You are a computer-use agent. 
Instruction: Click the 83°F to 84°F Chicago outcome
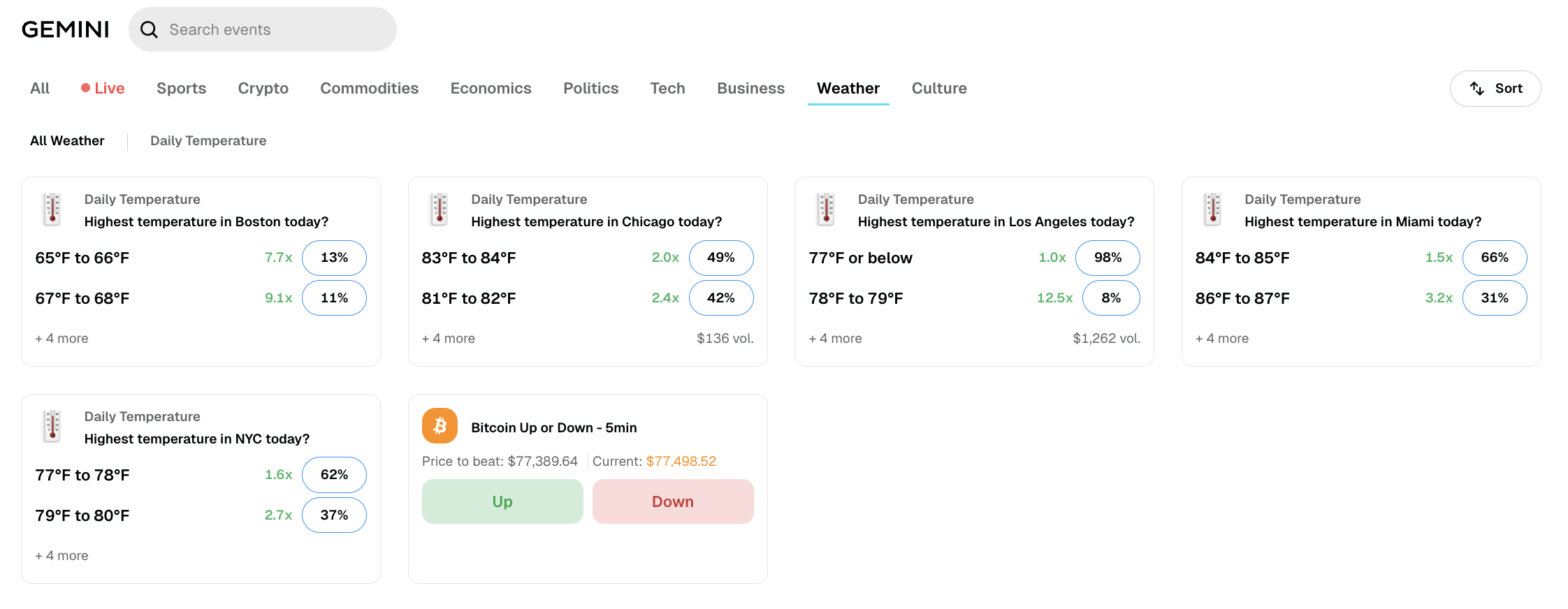point(469,258)
